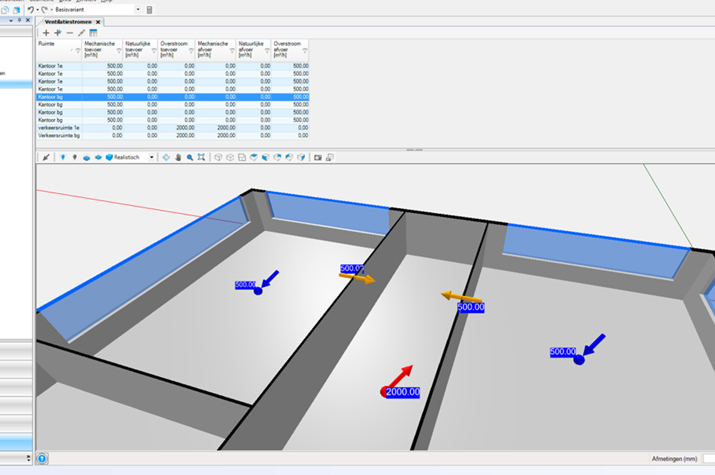The height and width of the screenshot is (475, 715).
Task: Open the Realistisch display style dropdown
Action: point(152,157)
